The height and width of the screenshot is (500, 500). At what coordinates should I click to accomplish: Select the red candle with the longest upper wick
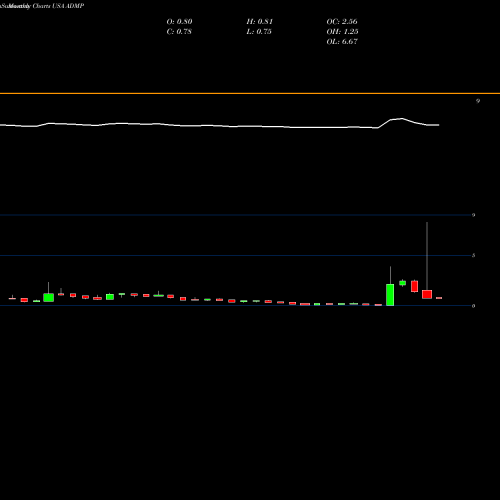tap(427, 294)
